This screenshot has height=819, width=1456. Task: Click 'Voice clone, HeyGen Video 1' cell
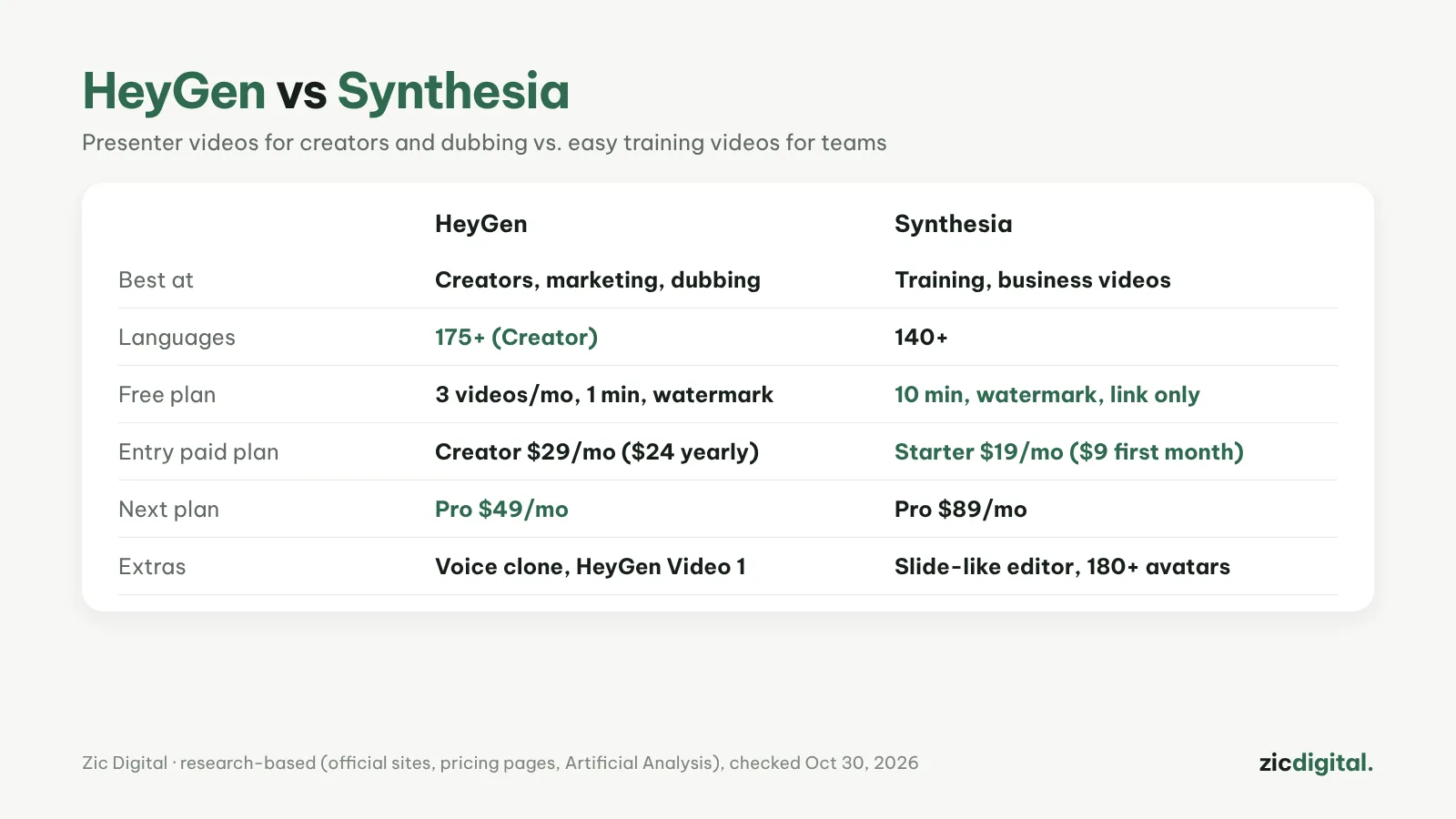pyautogui.click(x=590, y=567)
